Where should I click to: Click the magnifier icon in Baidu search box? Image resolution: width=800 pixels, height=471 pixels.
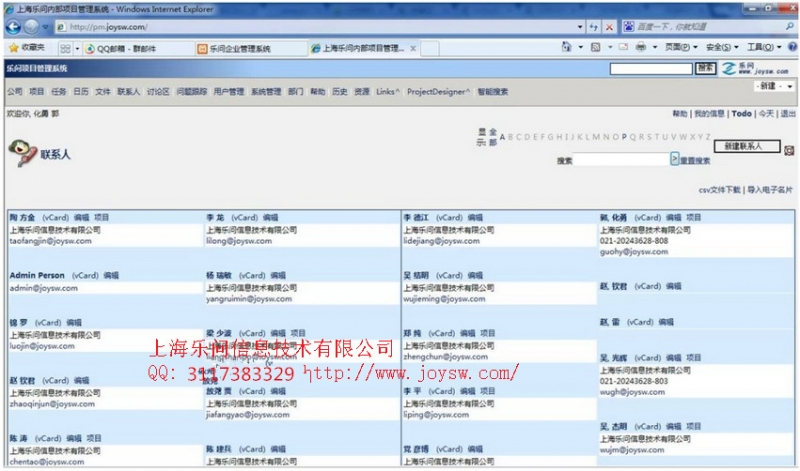[790, 27]
